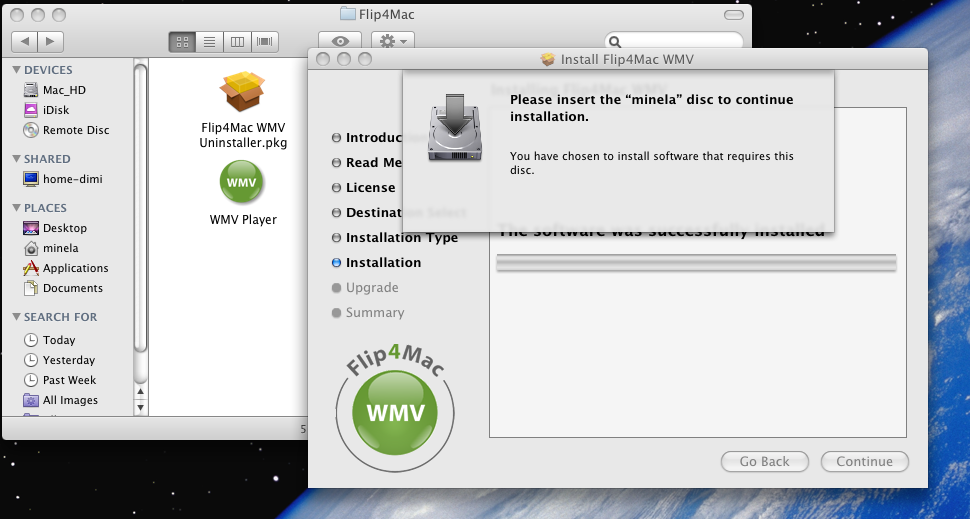The image size is (970, 519).
Task: Open Flip4Mac WMV Uninstaller.pkg package icon
Action: click(x=242, y=92)
